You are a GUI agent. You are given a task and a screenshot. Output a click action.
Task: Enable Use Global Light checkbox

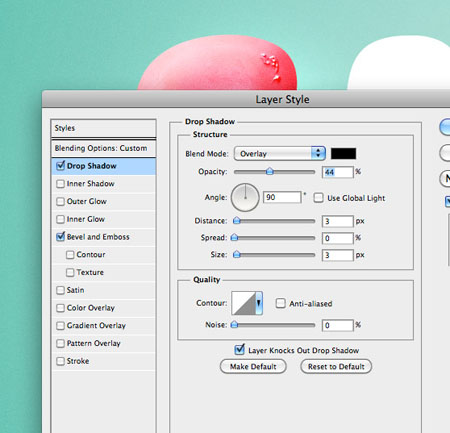318,198
